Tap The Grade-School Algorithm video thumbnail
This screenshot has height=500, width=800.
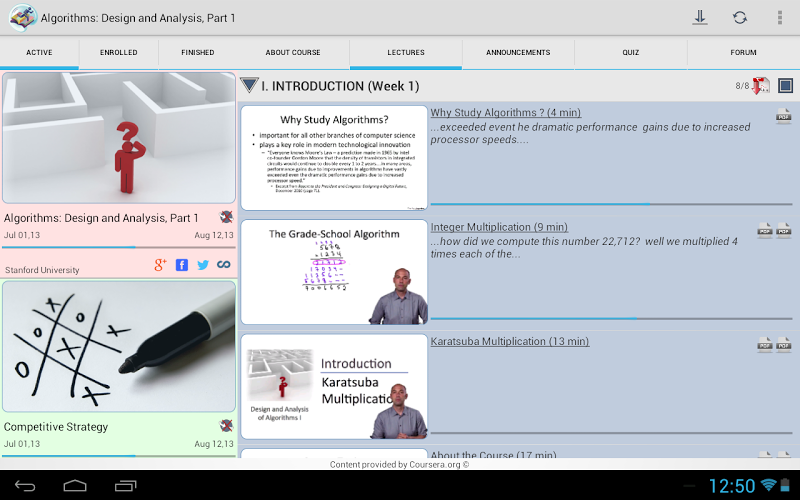pos(334,272)
